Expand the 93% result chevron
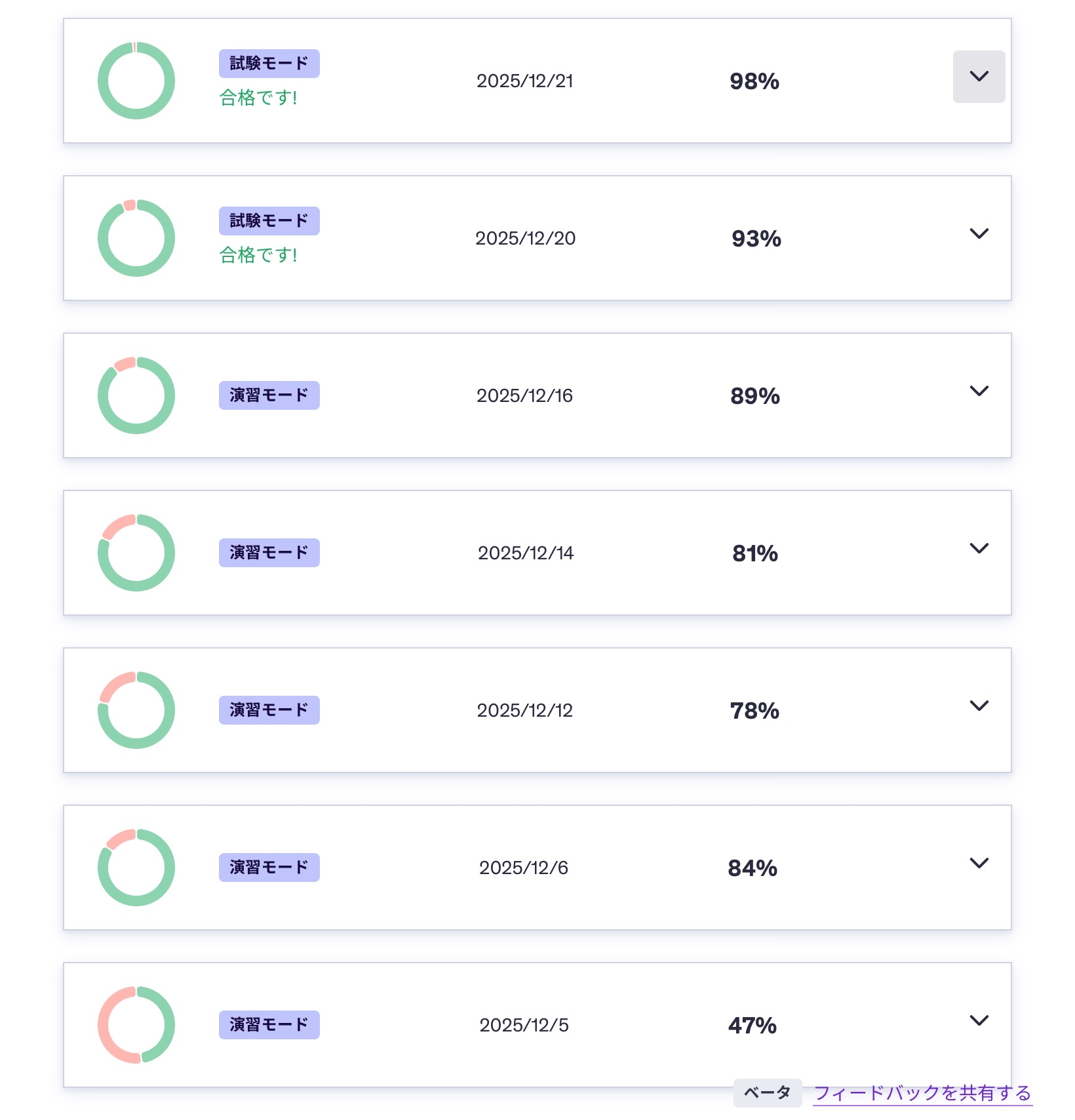The width and height of the screenshot is (1075, 1120). 979,234
